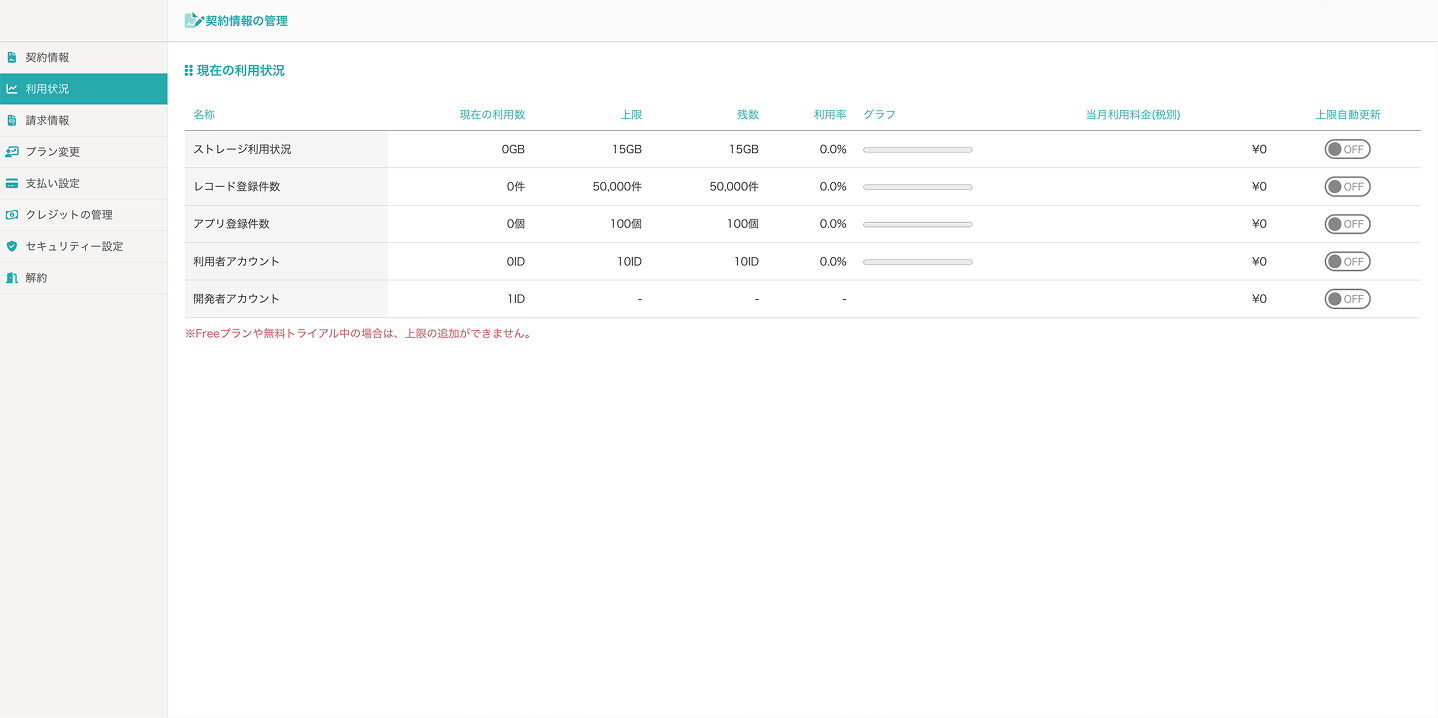Click the 契約情報 document icon in sidebar

pyautogui.click(x=12, y=58)
